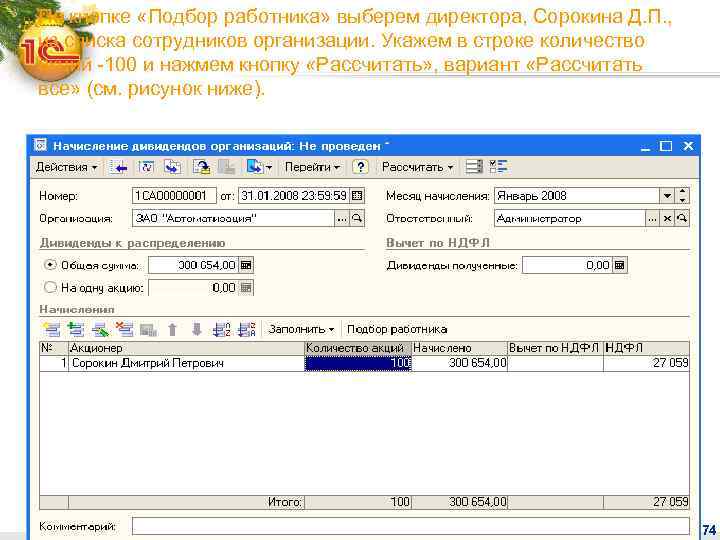Click the Общая сумма field 300 654,00

[193, 265]
